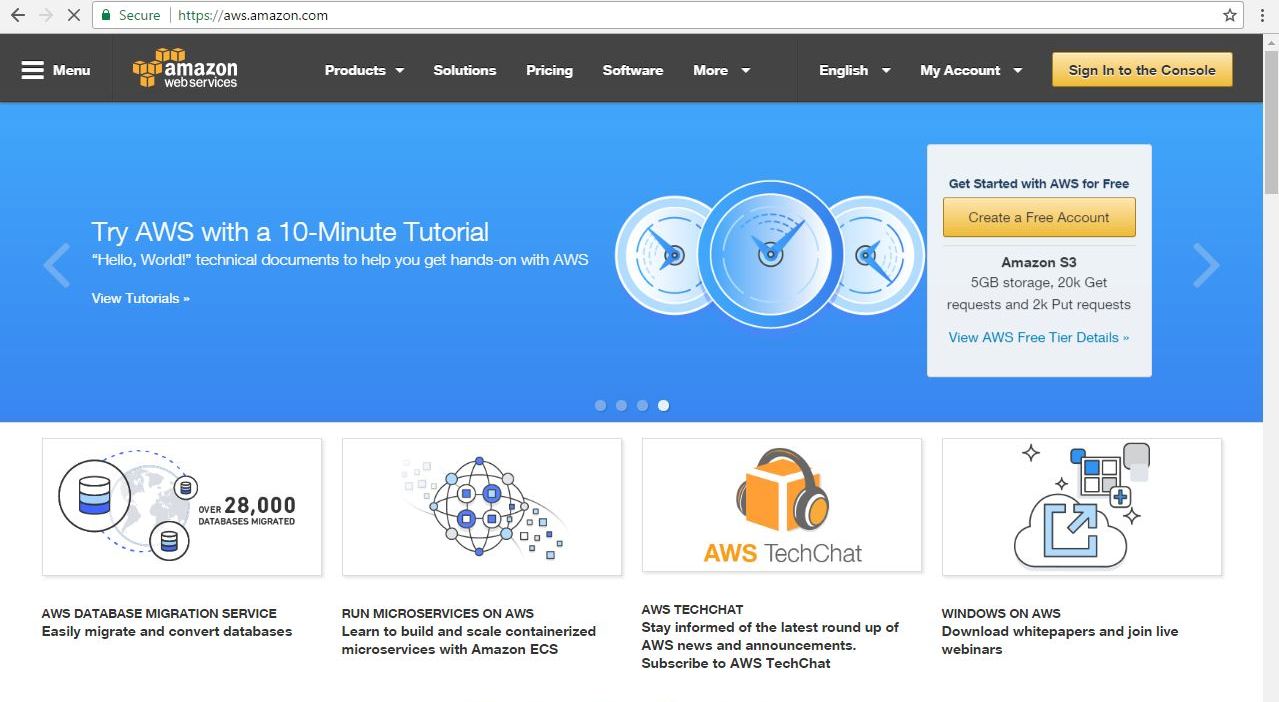Click the Amazon S3 free tier heading

tap(1039, 262)
